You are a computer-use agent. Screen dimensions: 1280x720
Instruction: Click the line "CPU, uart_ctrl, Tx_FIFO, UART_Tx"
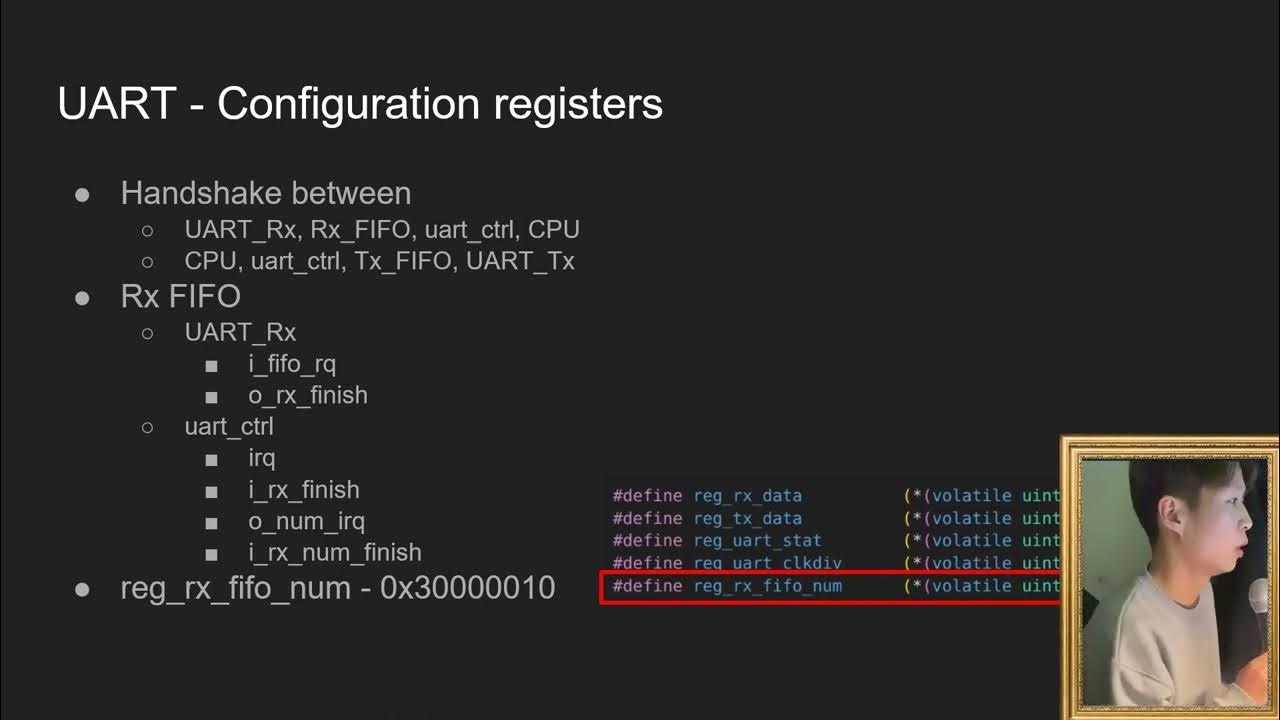[379, 261]
